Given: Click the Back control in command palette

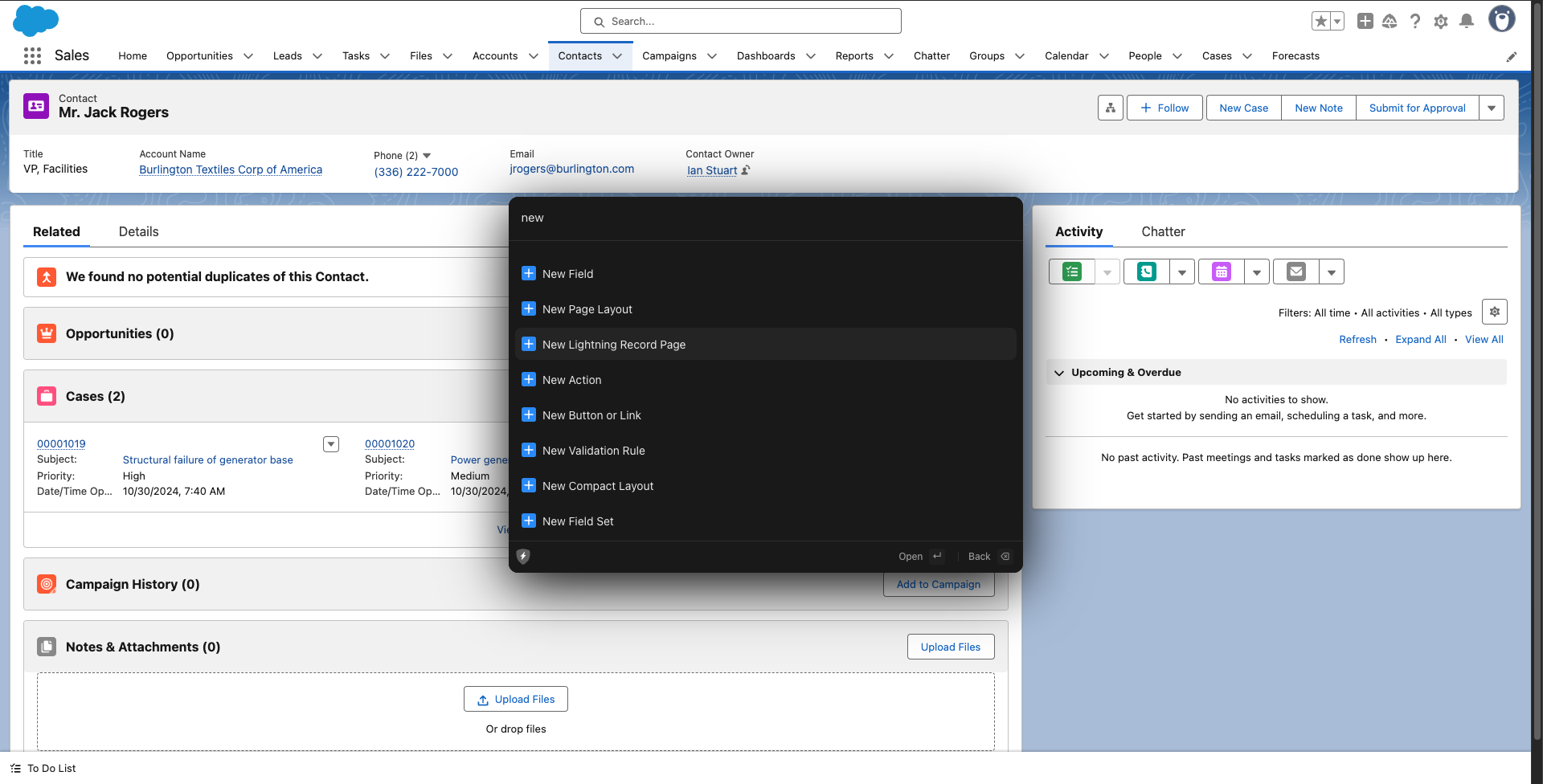Looking at the screenshot, I should 988,556.
